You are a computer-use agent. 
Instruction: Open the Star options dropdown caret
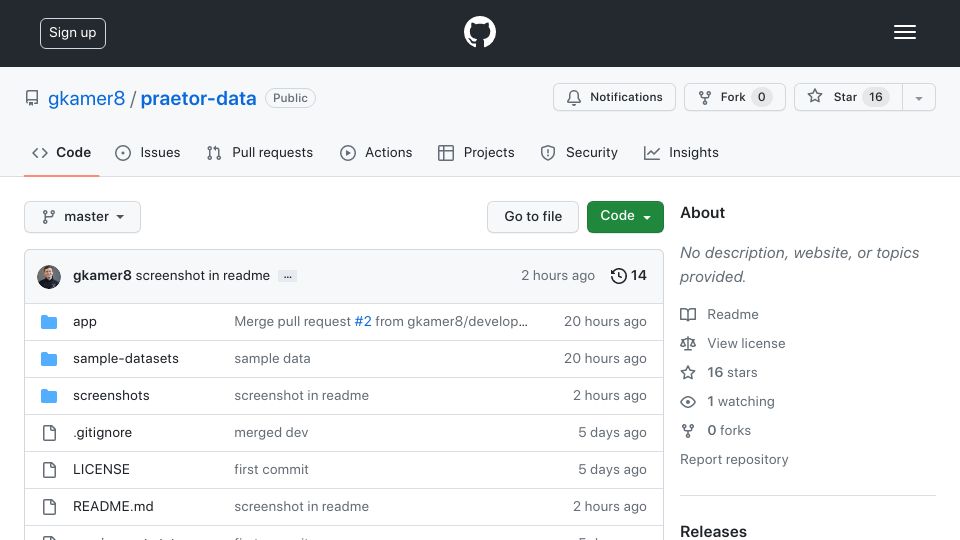918,98
